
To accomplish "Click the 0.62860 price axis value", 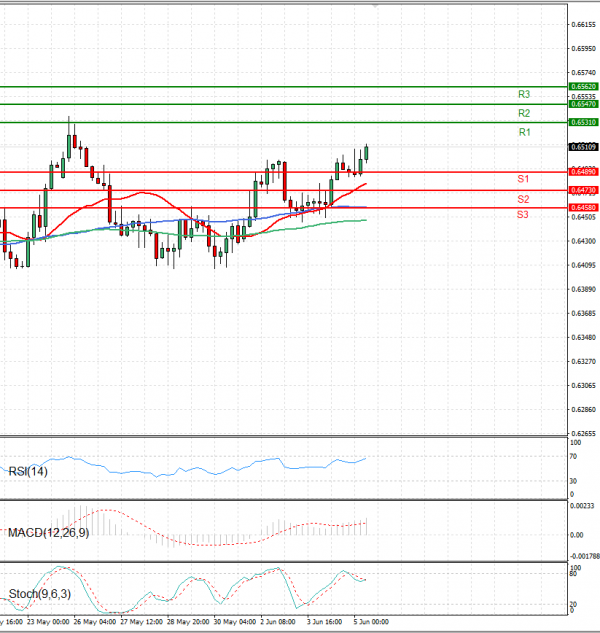I will click(583, 409).
